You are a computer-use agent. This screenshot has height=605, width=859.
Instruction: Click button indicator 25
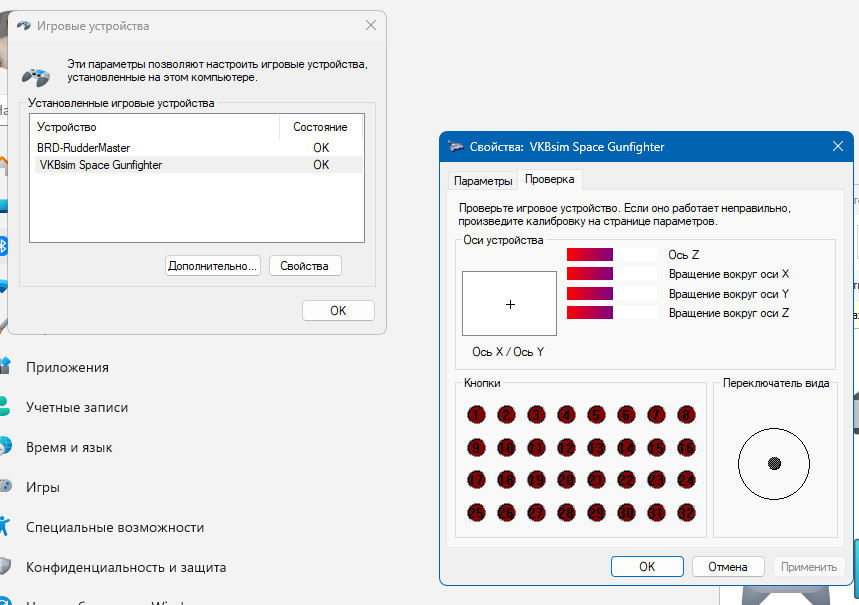pos(476,513)
